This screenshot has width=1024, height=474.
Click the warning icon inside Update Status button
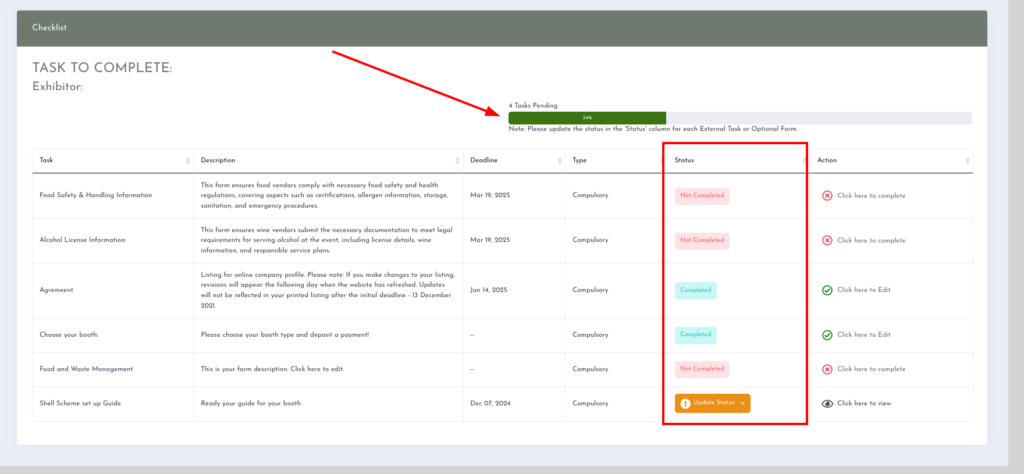685,403
